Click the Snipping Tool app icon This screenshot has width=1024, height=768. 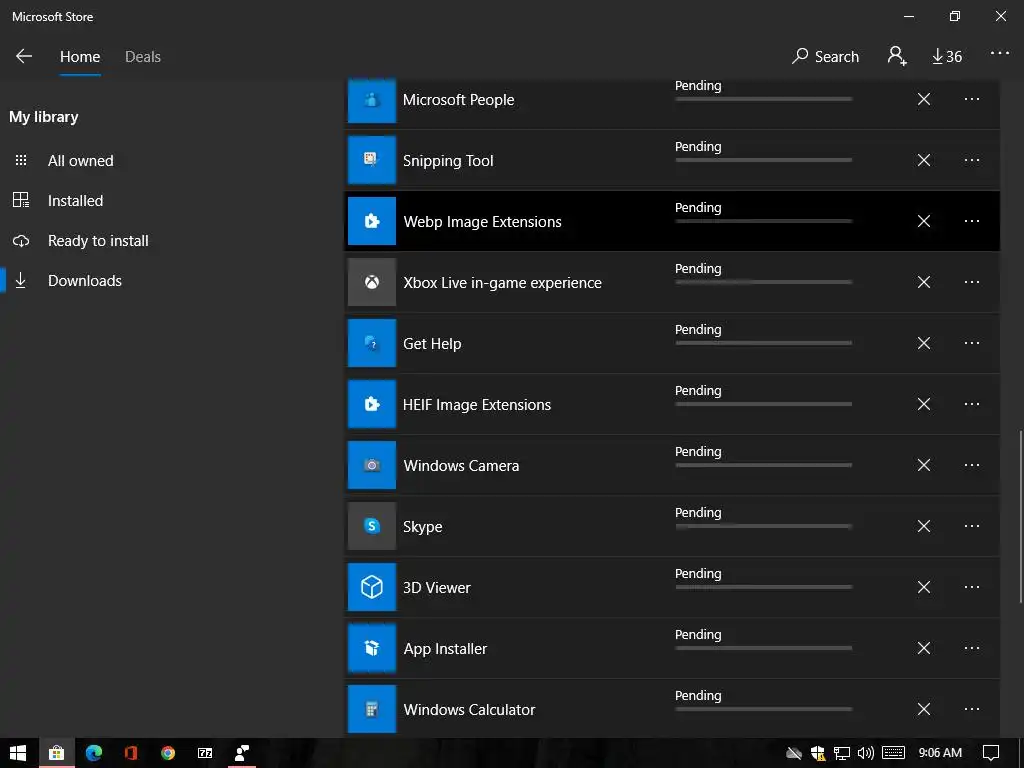pyautogui.click(x=372, y=160)
